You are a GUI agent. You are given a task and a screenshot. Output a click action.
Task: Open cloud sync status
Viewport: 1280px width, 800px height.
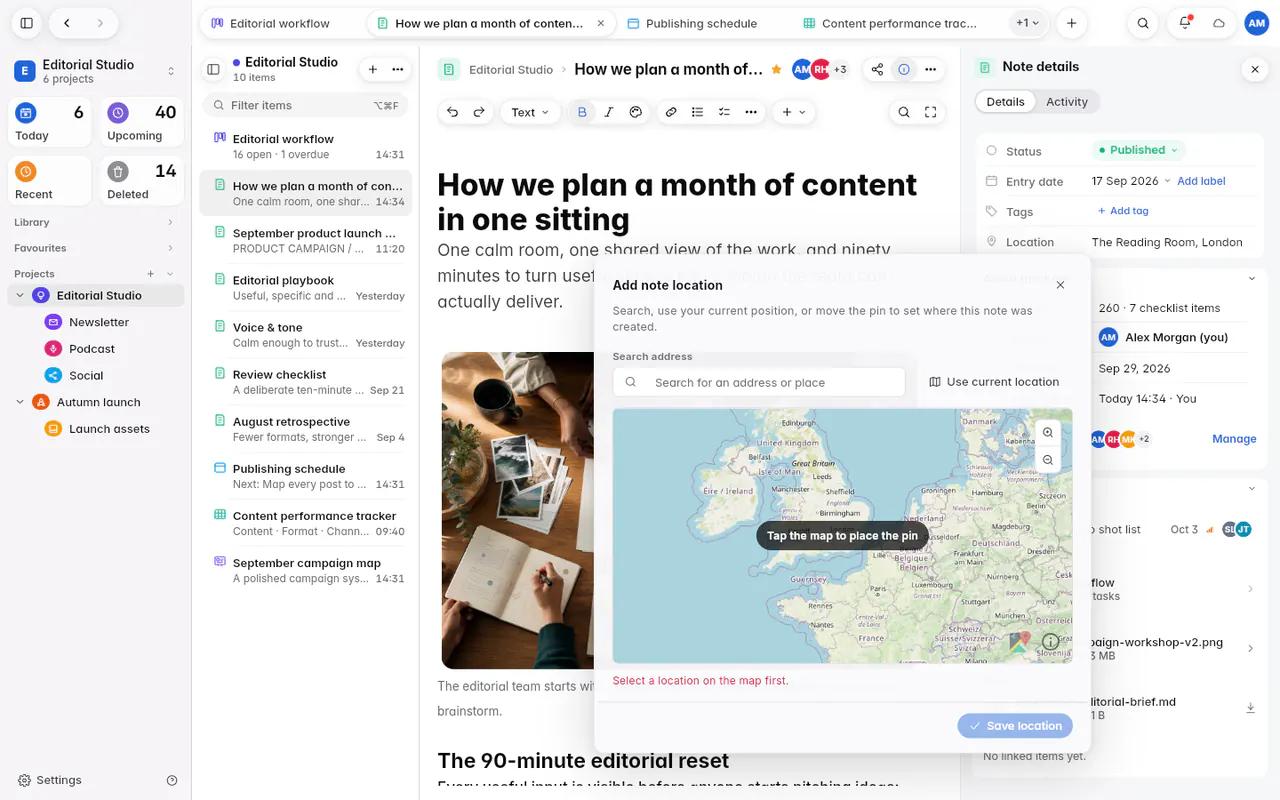tap(1218, 23)
